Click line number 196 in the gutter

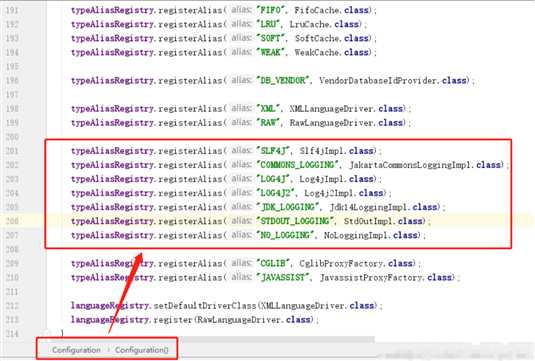pos(12,81)
